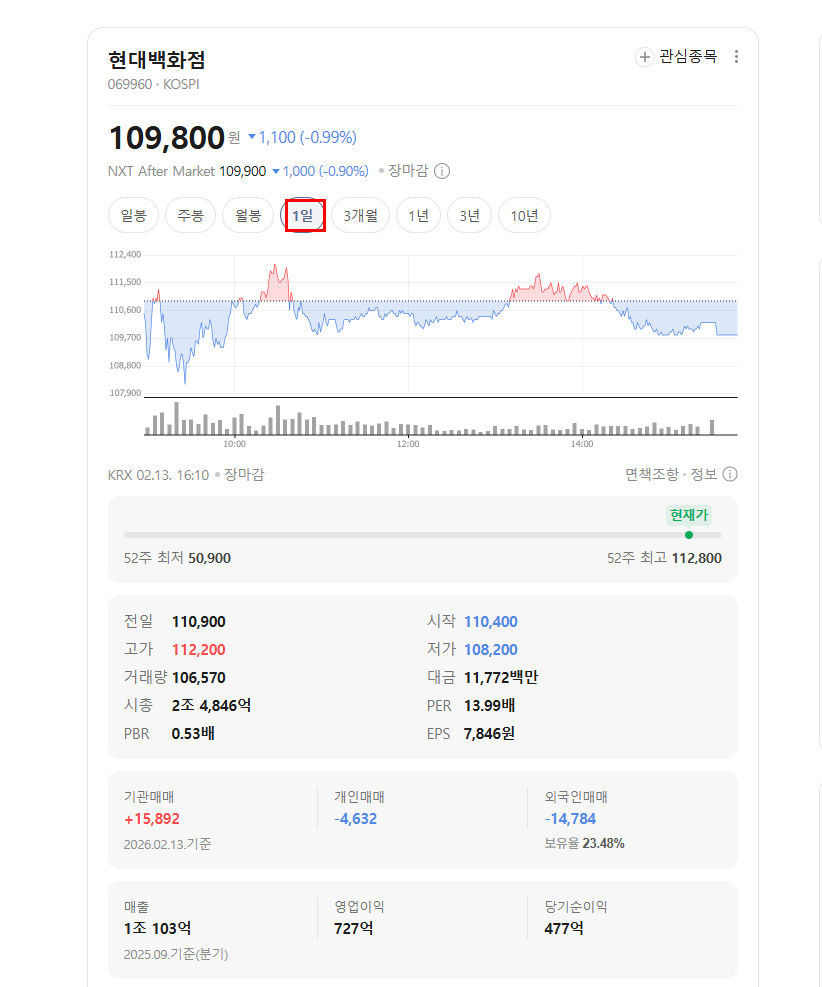Click the 영업이익 value 727억

click(354, 928)
